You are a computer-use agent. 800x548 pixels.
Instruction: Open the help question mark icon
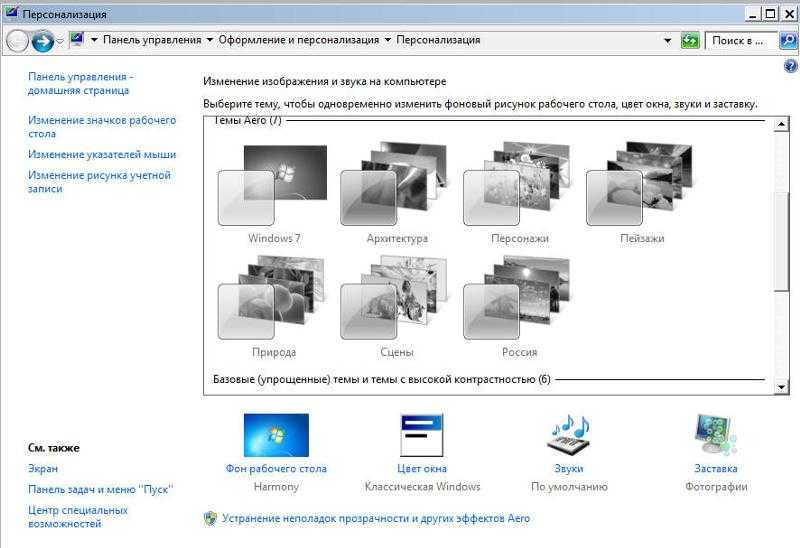pos(790,66)
